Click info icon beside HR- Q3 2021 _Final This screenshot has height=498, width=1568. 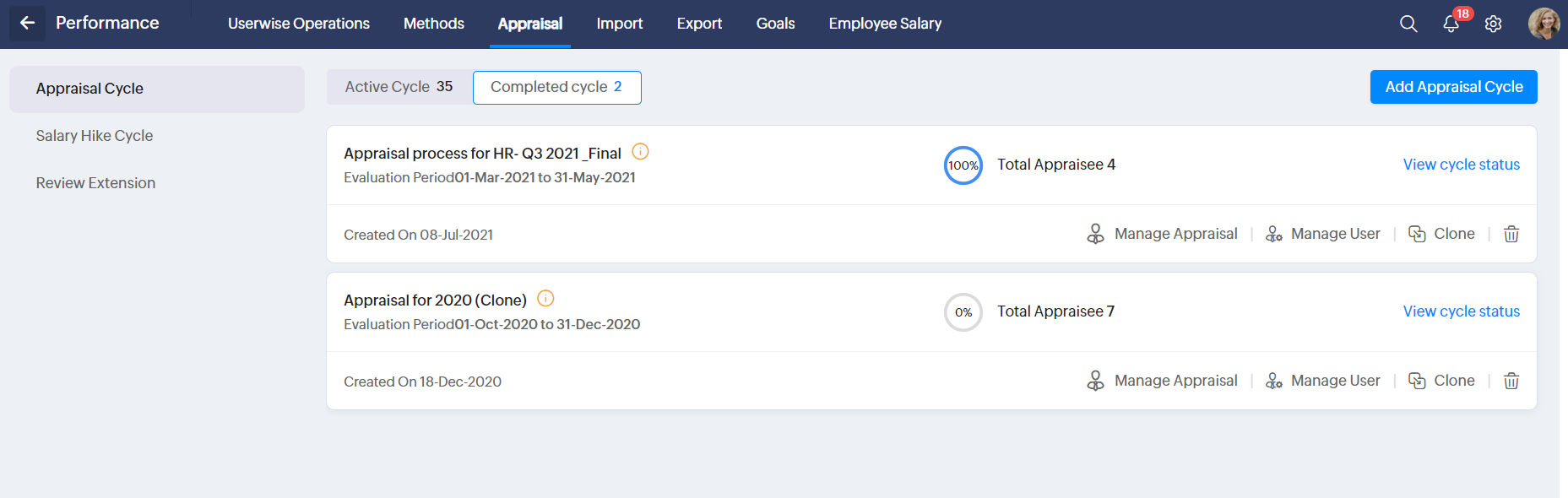(641, 152)
